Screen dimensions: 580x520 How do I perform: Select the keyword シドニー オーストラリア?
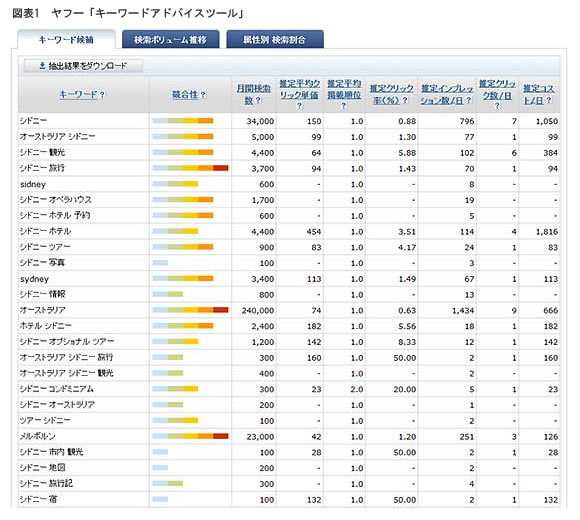(x=57, y=405)
